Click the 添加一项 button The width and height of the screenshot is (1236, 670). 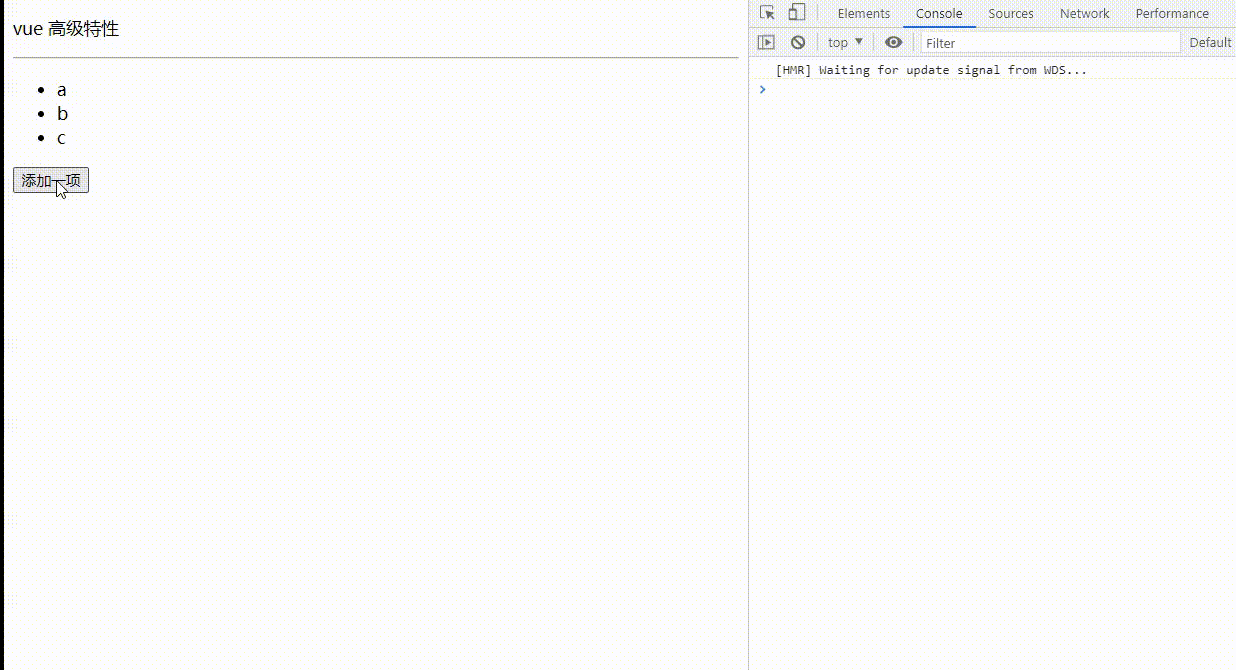(x=51, y=180)
